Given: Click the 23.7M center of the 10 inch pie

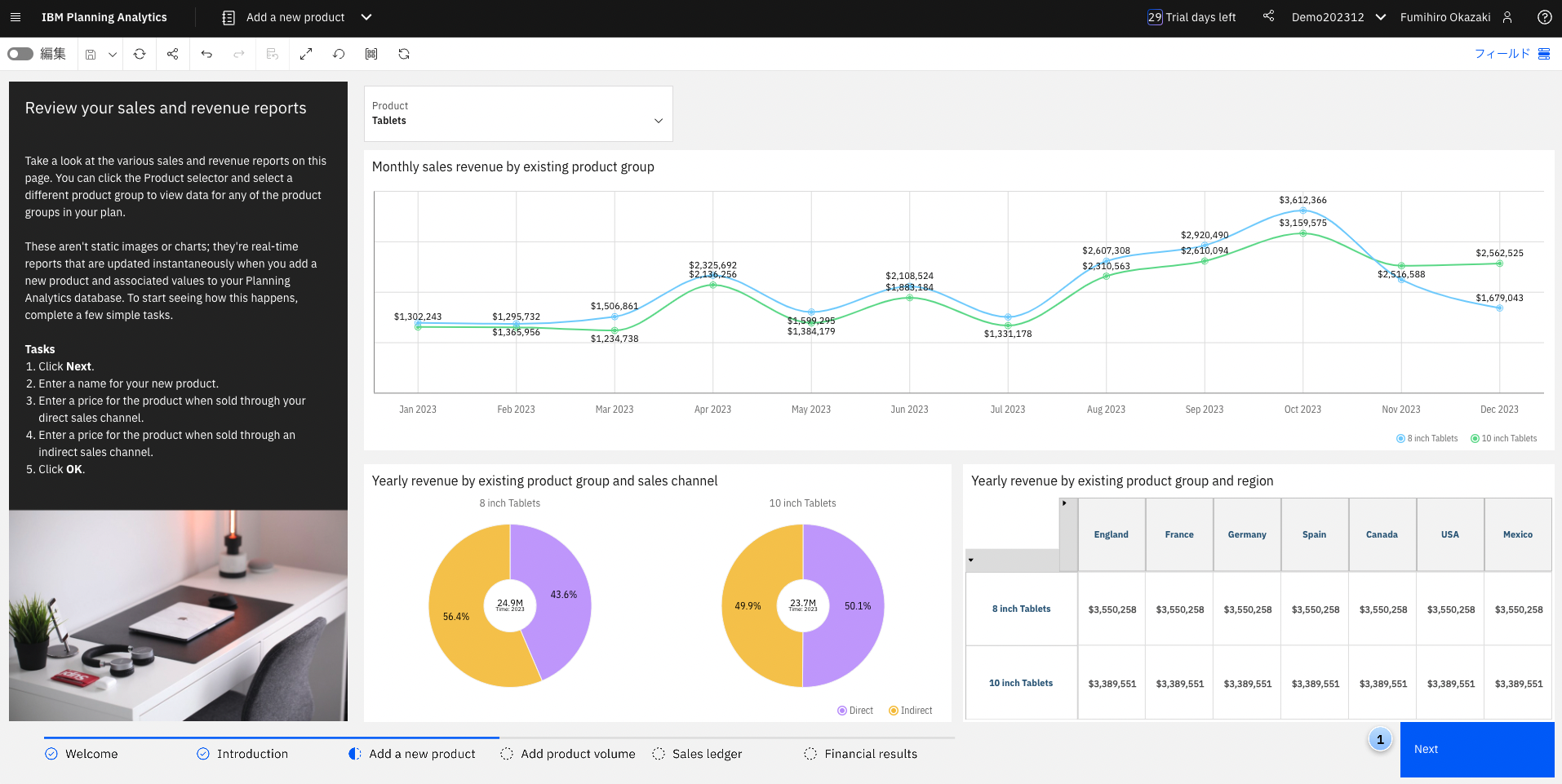Looking at the screenshot, I should [x=803, y=605].
